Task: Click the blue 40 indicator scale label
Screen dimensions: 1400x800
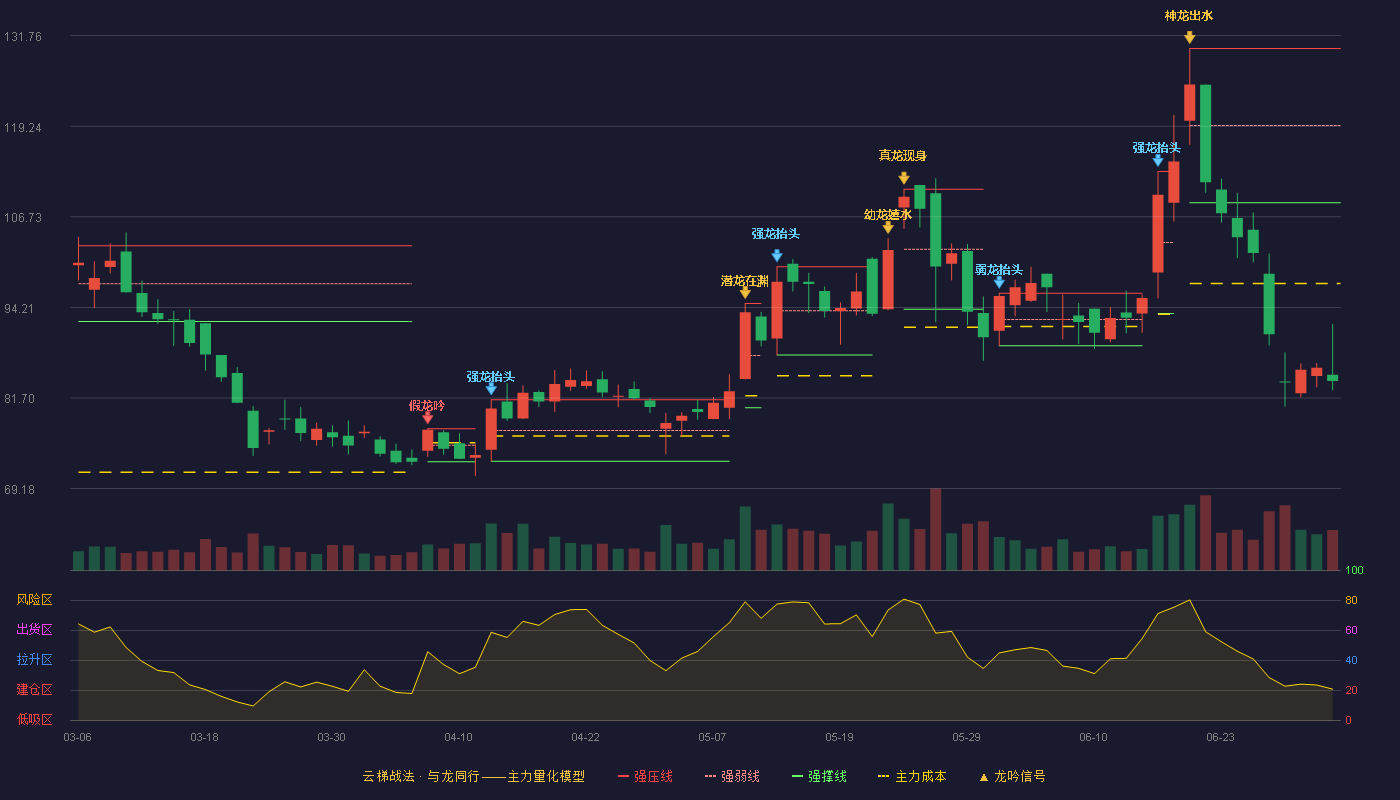Action: [1350, 660]
